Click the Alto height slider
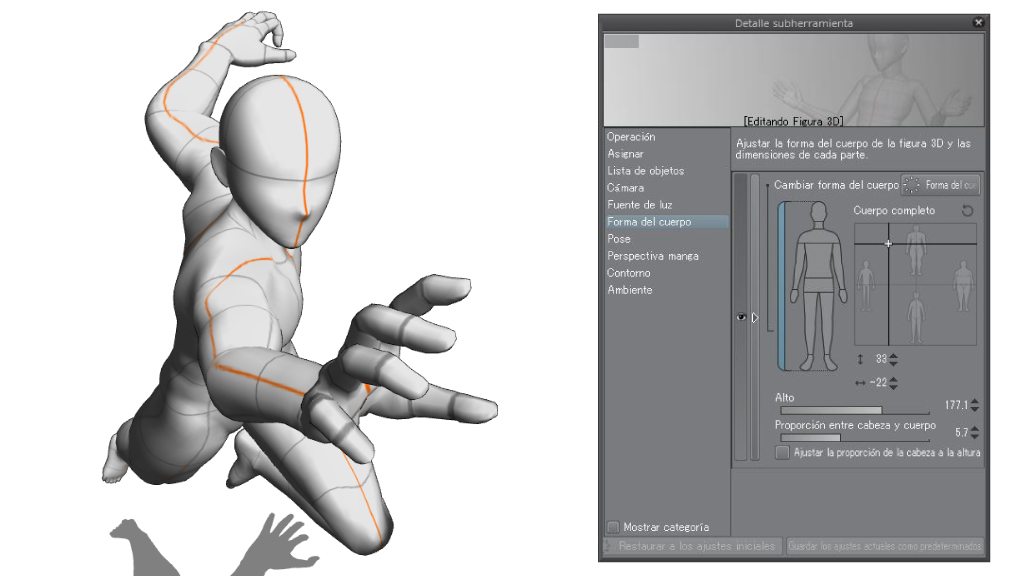The width and height of the screenshot is (1024, 576). pyautogui.click(x=854, y=410)
